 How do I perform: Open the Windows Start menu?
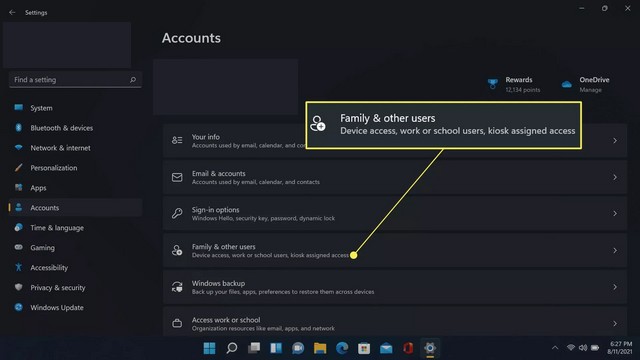click(209, 348)
